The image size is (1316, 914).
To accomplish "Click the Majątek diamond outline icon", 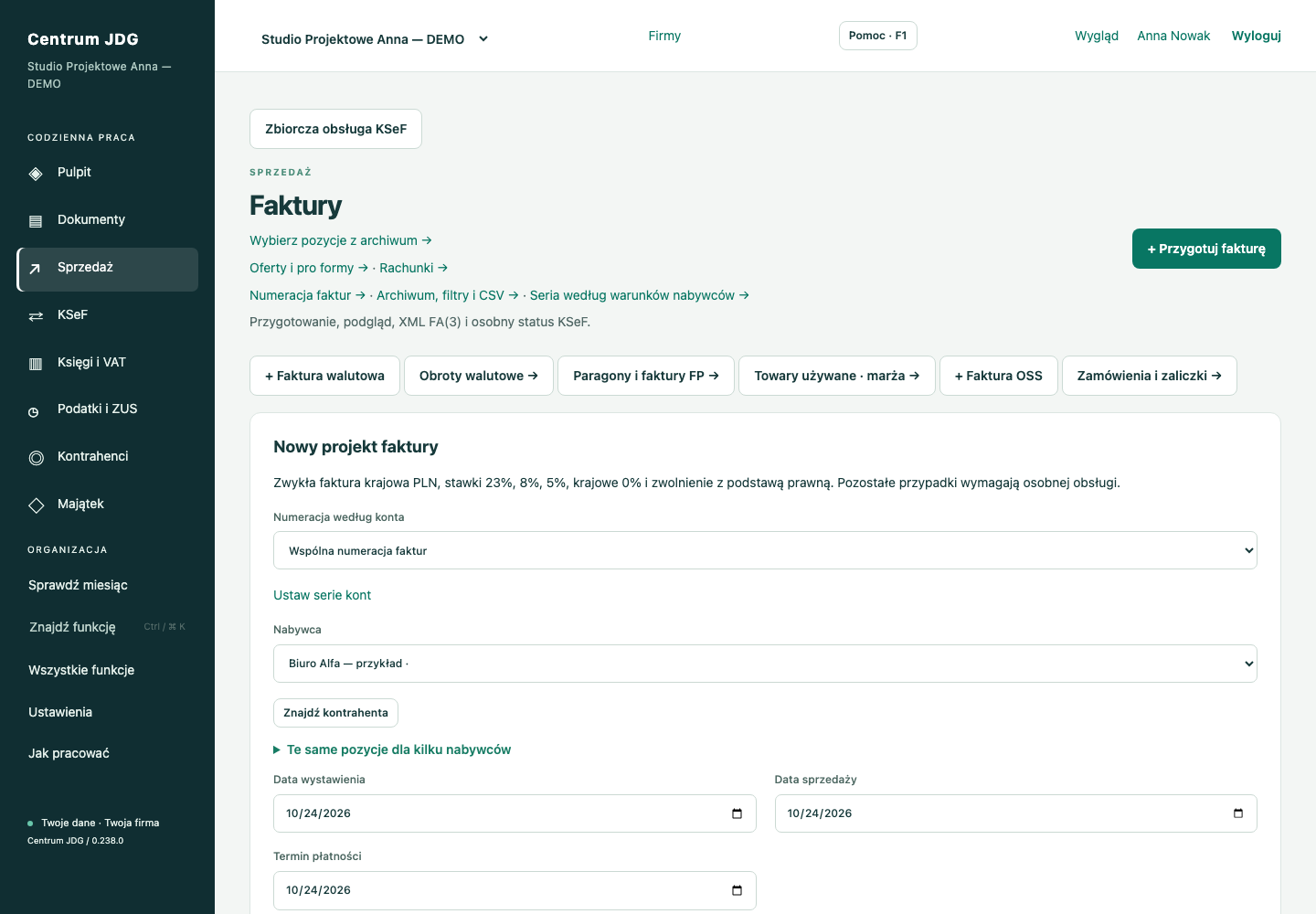I will click(x=37, y=505).
